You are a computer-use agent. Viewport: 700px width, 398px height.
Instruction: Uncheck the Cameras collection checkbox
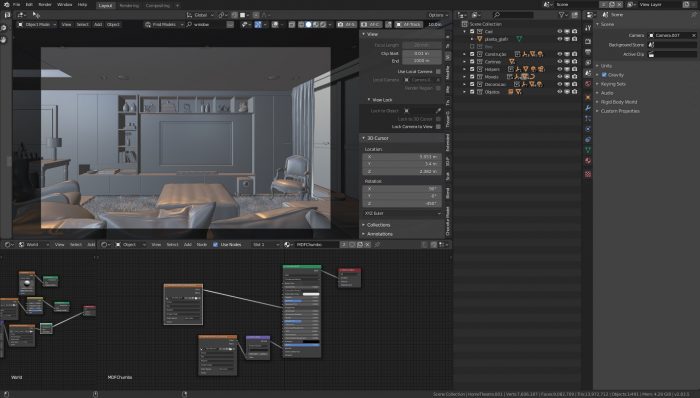472,62
